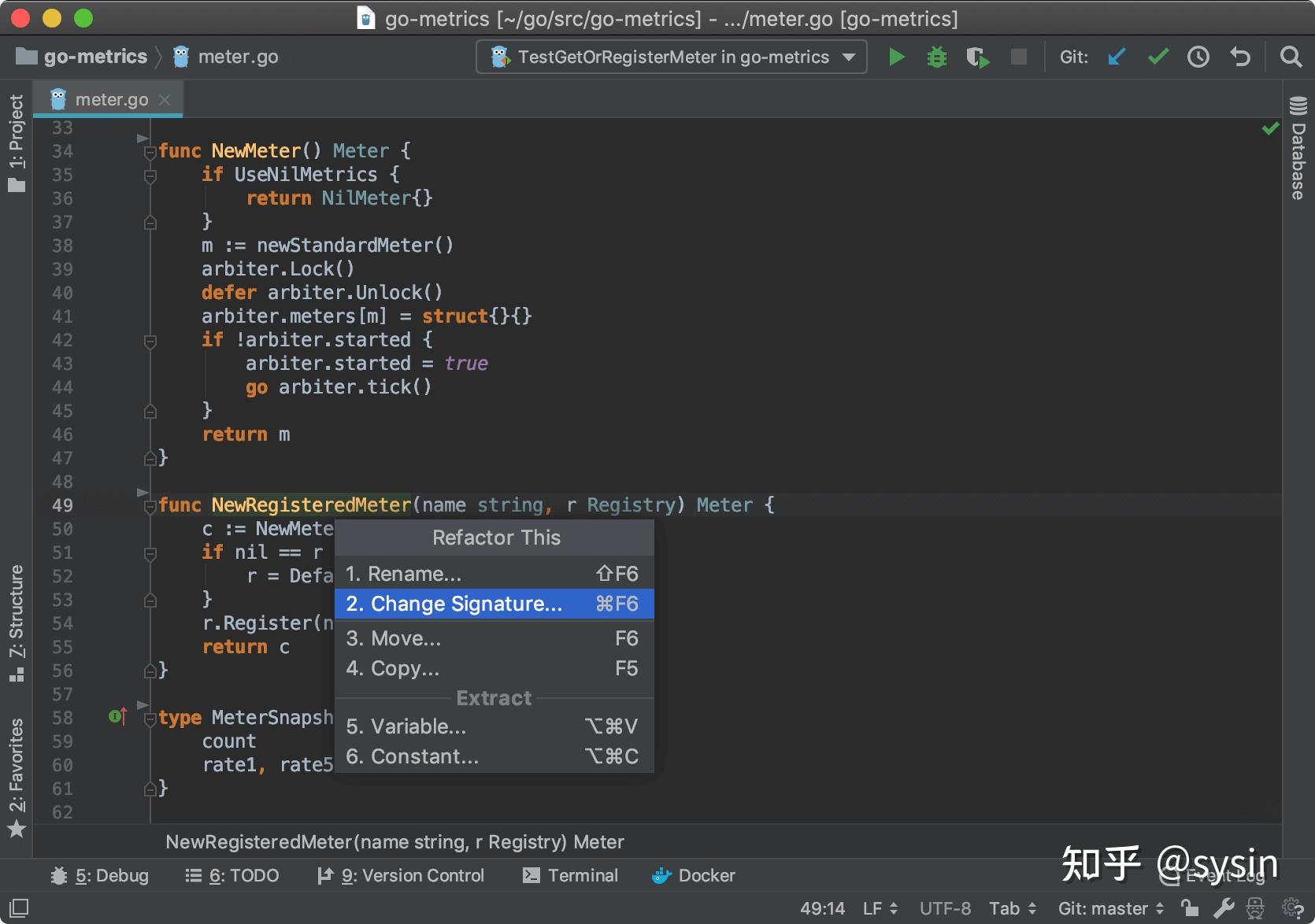Run with coverage icon
Viewport: 1315px width, 924px height.
(977, 56)
